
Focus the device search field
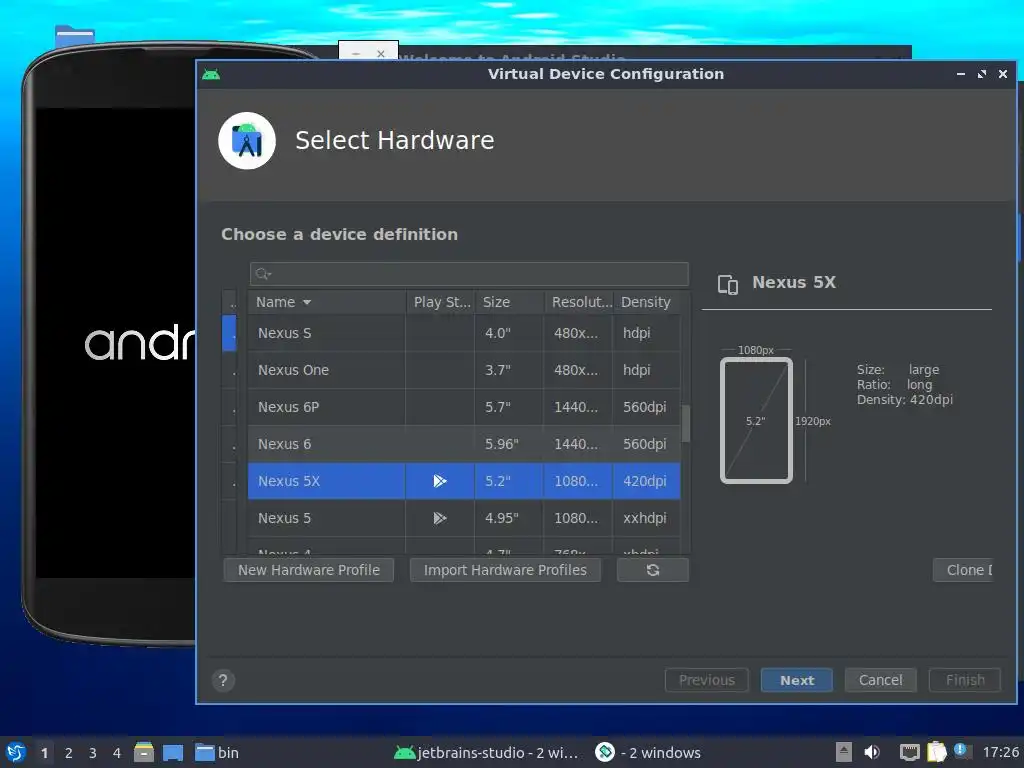click(469, 274)
